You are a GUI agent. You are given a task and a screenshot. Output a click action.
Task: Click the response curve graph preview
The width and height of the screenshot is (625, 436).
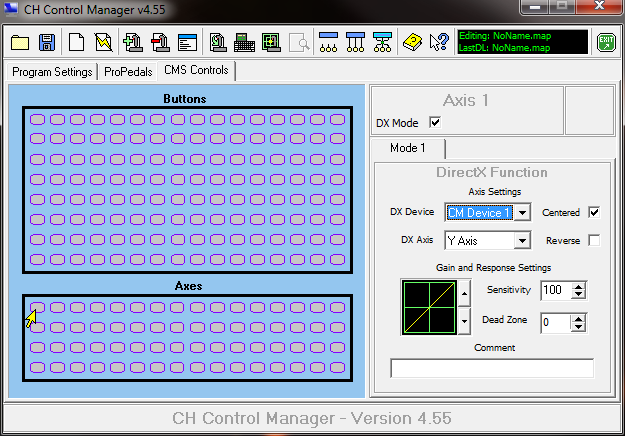[x=429, y=307]
